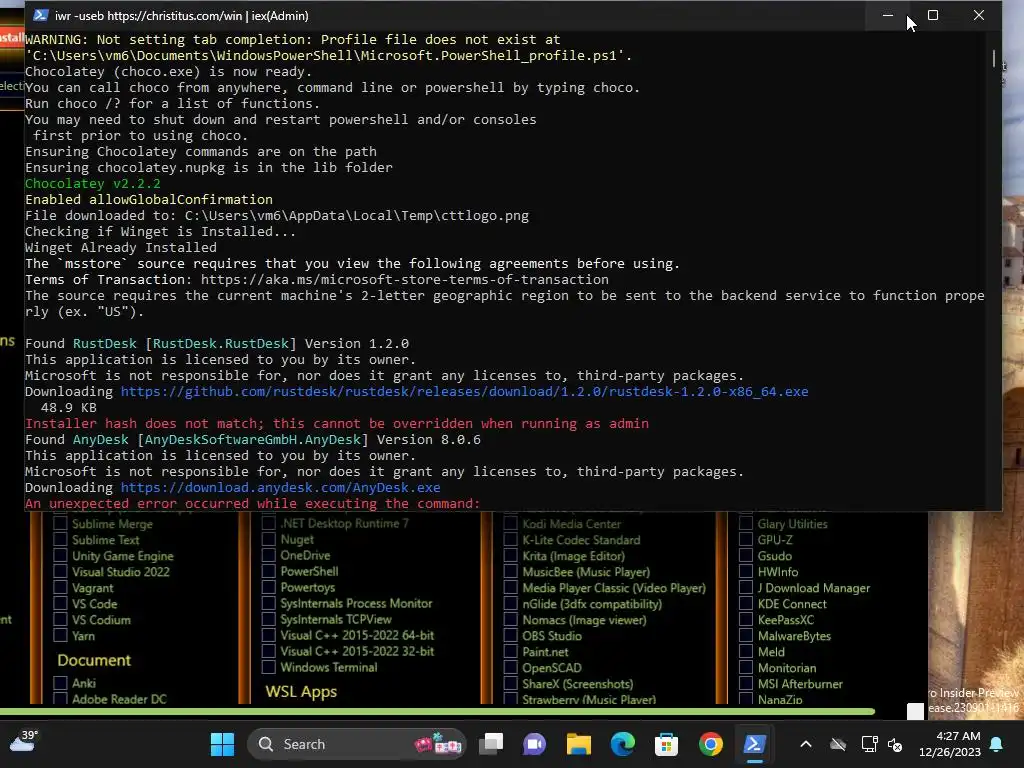
Task: Check the Sublime Merge checkbox
Action: tap(60, 523)
